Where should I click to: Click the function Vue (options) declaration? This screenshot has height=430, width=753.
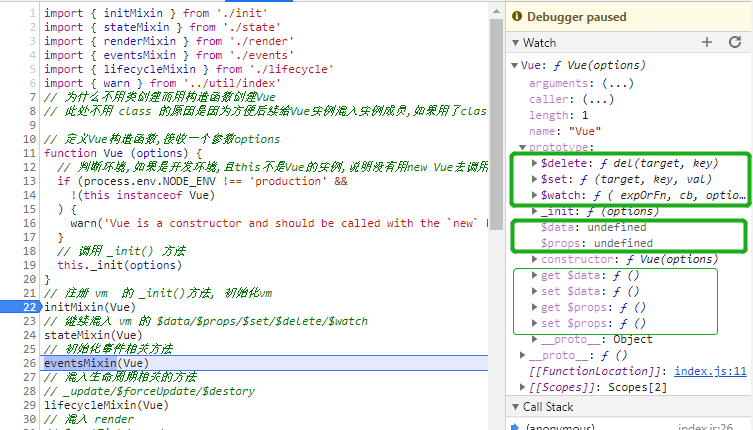[123, 153]
